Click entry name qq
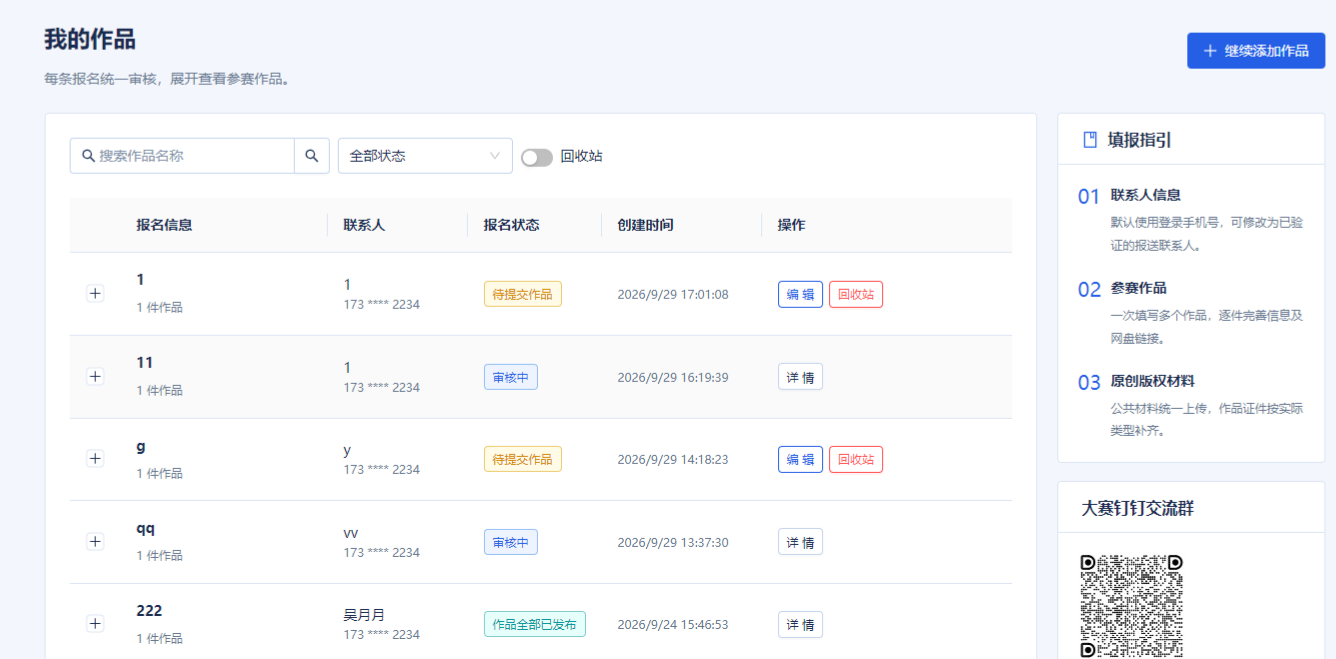This screenshot has height=659, width=1336. click(146, 528)
